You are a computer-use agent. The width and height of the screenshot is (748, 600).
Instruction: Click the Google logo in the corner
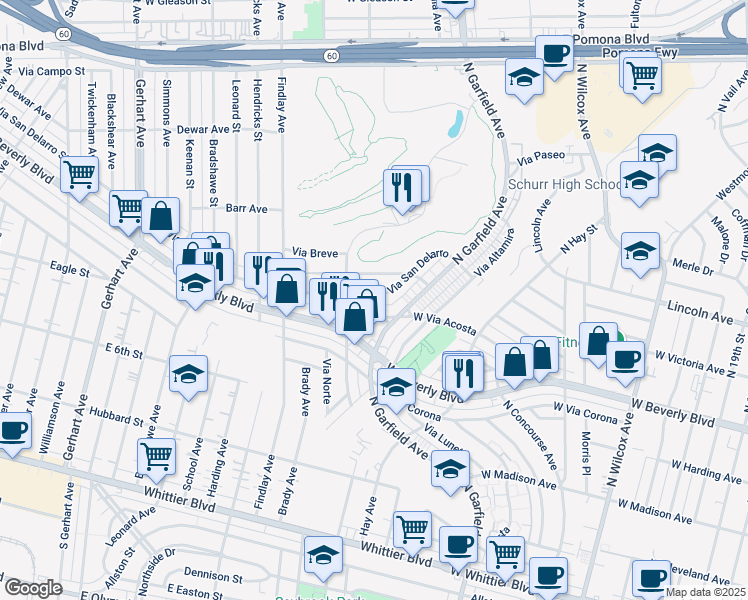point(33,588)
